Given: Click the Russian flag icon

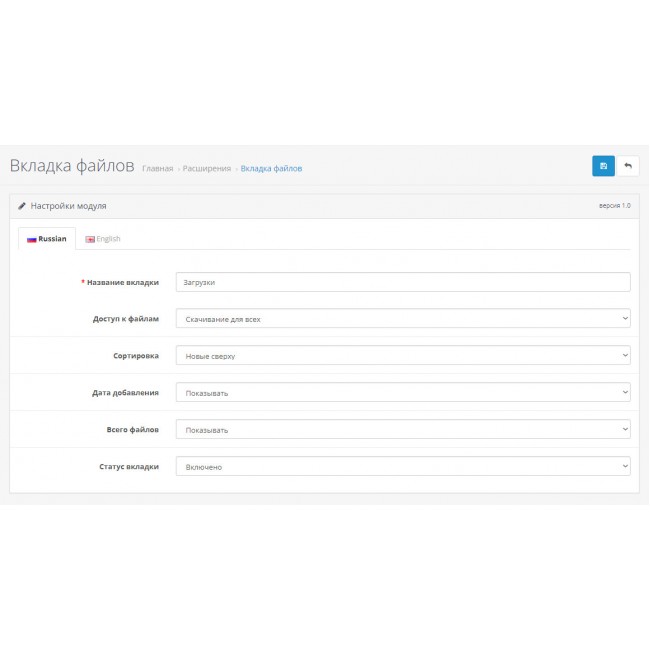Looking at the screenshot, I should tap(31, 239).
